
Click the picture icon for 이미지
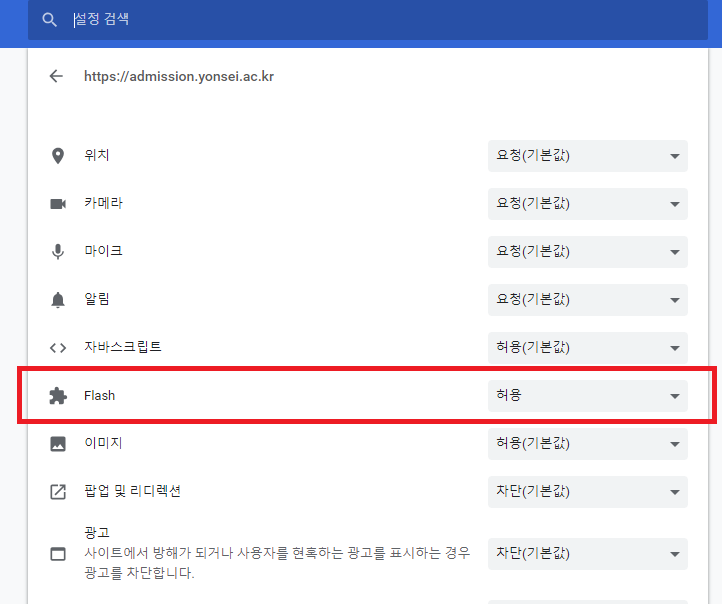coord(58,444)
